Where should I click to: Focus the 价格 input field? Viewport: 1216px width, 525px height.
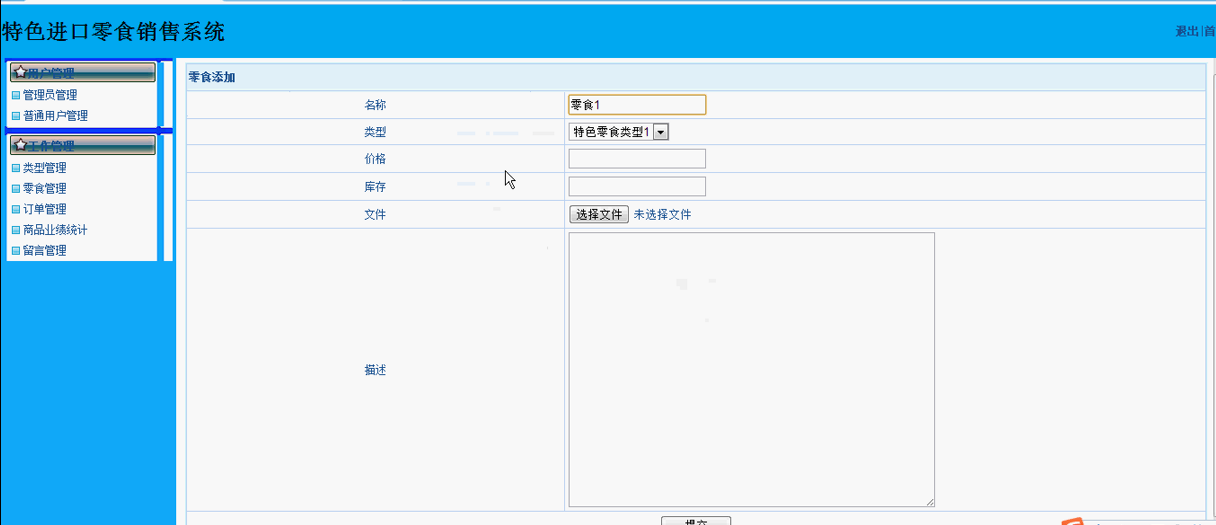coord(637,158)
